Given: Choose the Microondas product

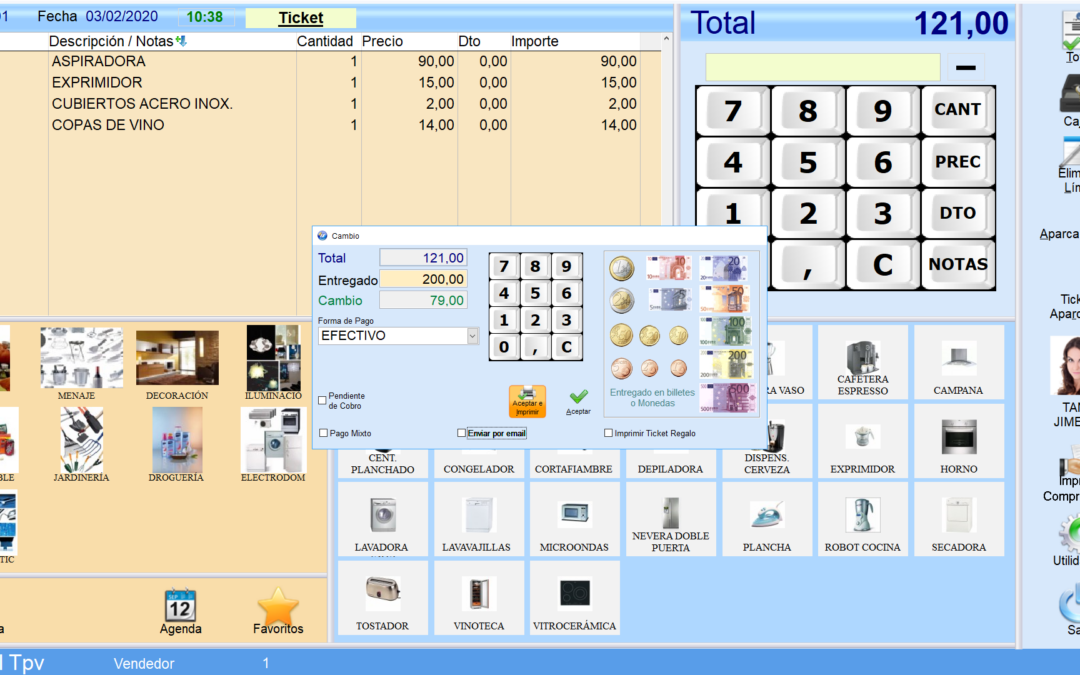Looking at the screenshot, I should (574, 516).
